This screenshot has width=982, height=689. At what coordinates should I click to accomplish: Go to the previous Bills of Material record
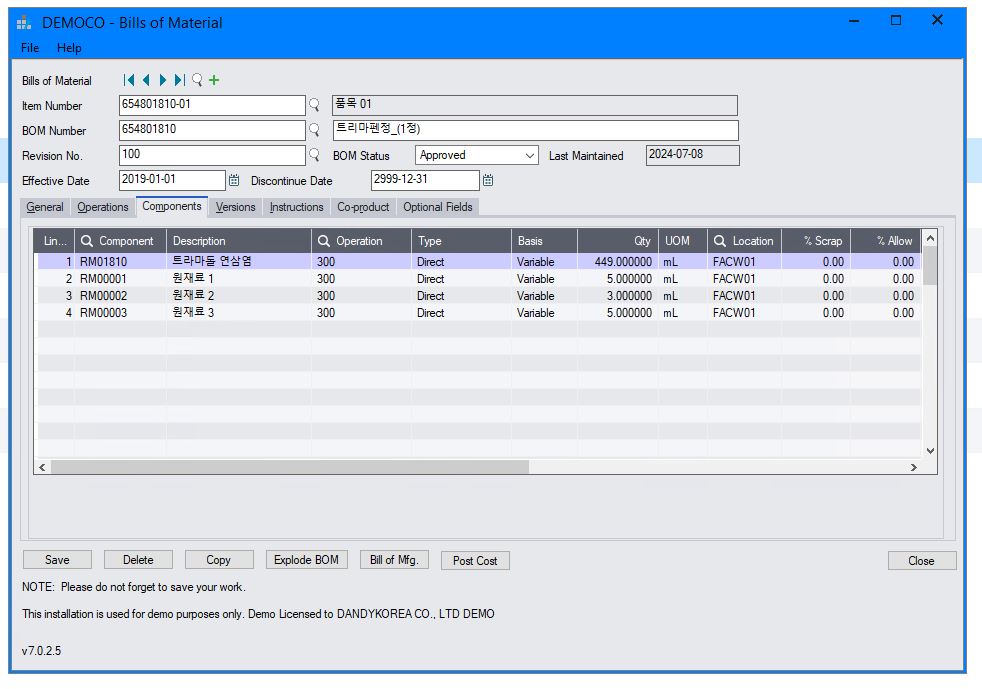[146, 80]
